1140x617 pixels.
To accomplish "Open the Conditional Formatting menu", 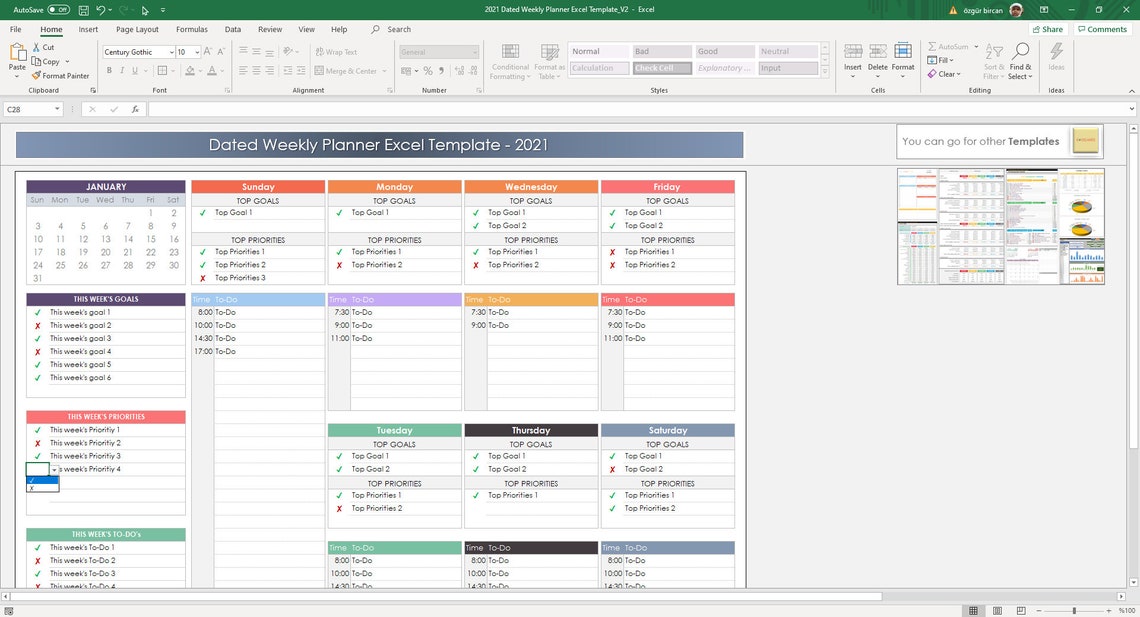I will [509, 60].
